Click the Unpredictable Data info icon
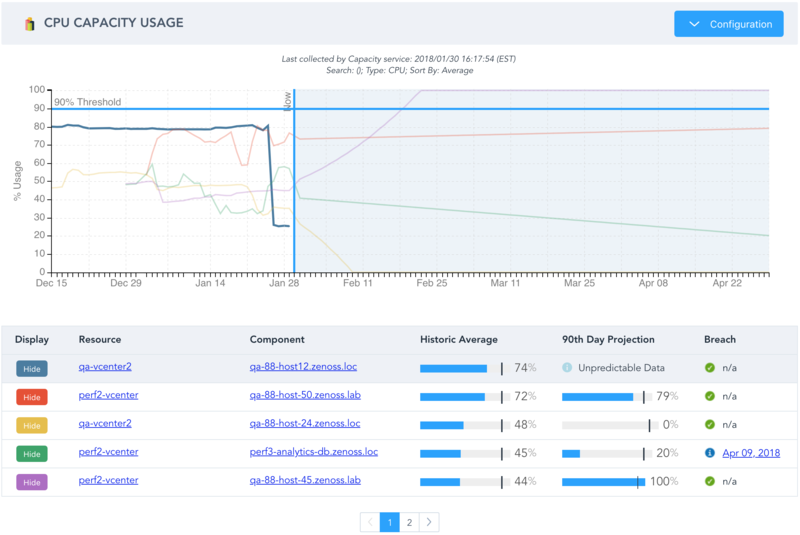This screenshot has height=535, width=800. click(567, 367)
